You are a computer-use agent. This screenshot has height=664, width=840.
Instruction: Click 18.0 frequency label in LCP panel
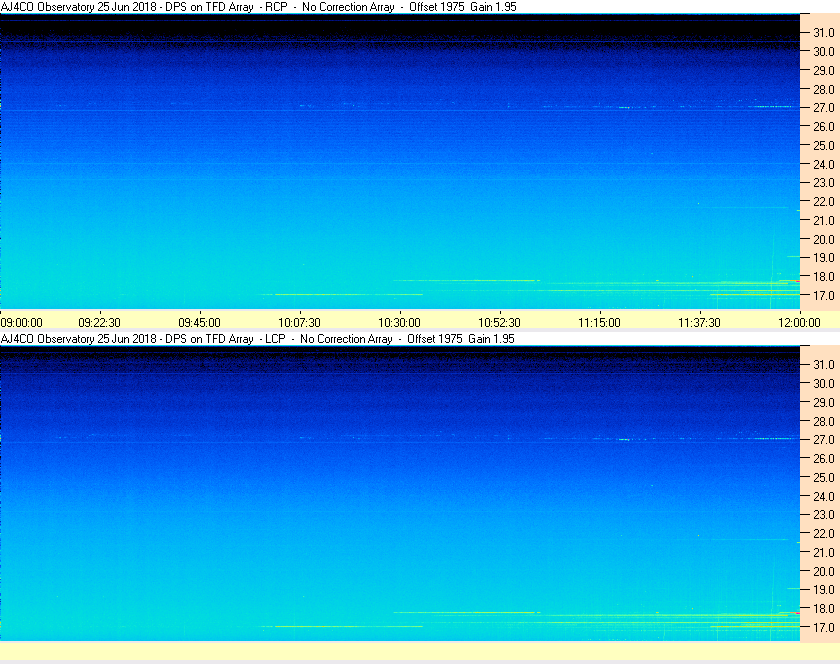824,608
